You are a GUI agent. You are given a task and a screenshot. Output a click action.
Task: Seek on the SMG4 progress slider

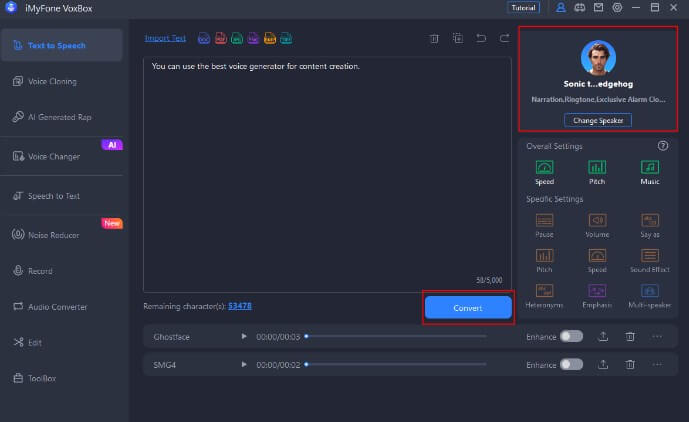[x=396, y=364]
